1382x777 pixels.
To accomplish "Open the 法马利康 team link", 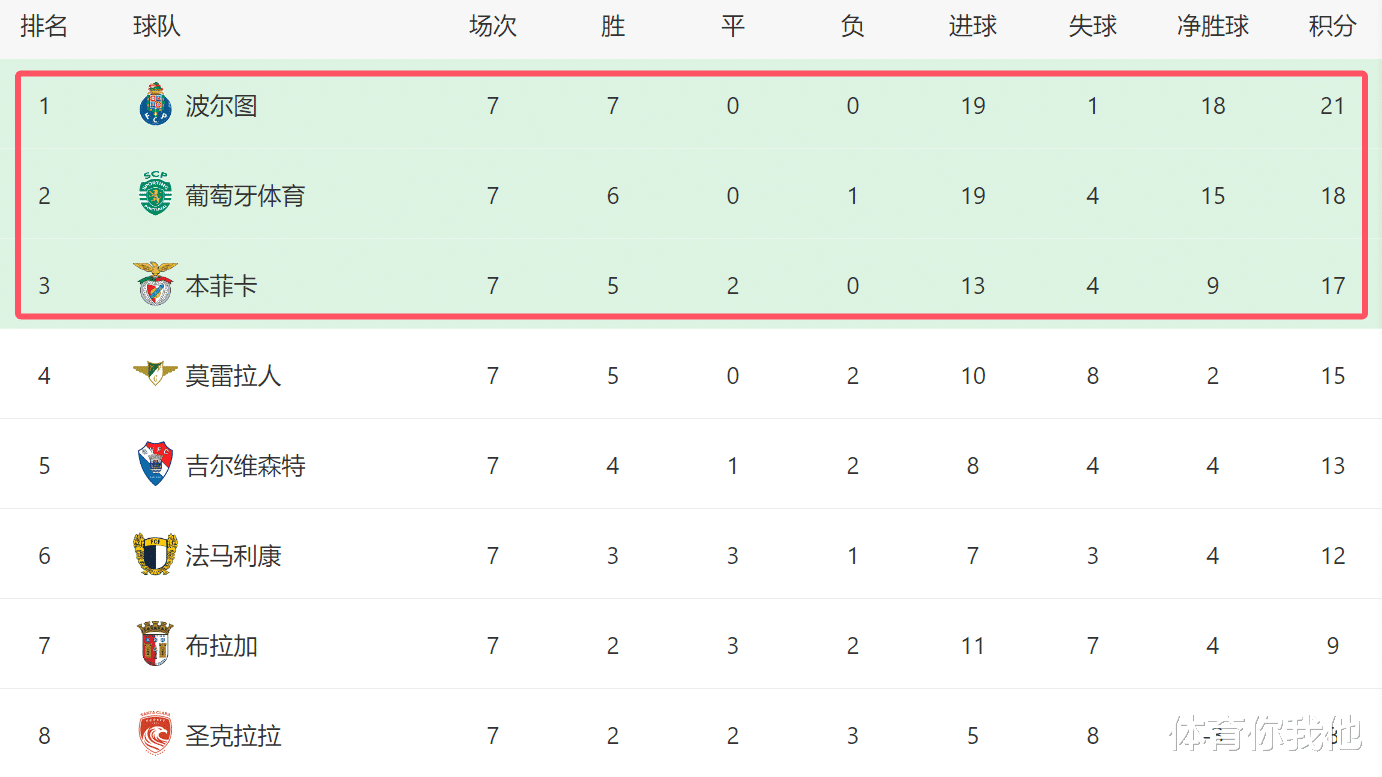I will (x=233, y=556).
